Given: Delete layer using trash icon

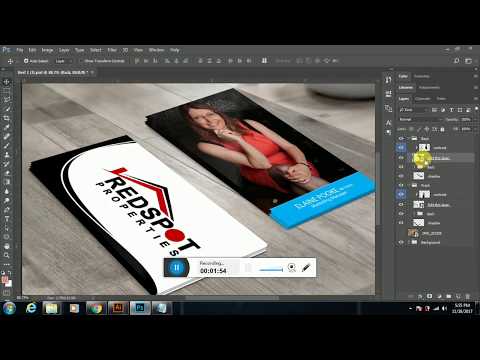Looking at the screenshot, I should tap(467, 296).
